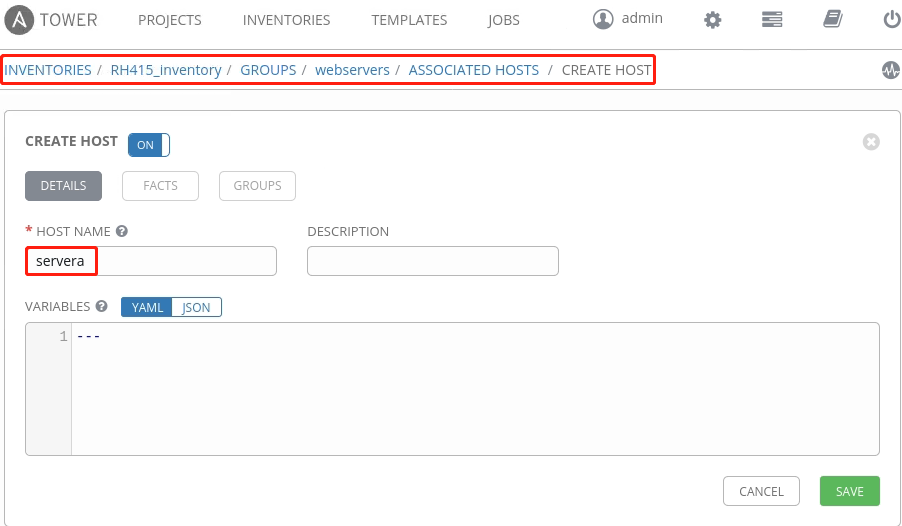Close the Create Host panel
902x526 pixels.
tap(871, 142)
